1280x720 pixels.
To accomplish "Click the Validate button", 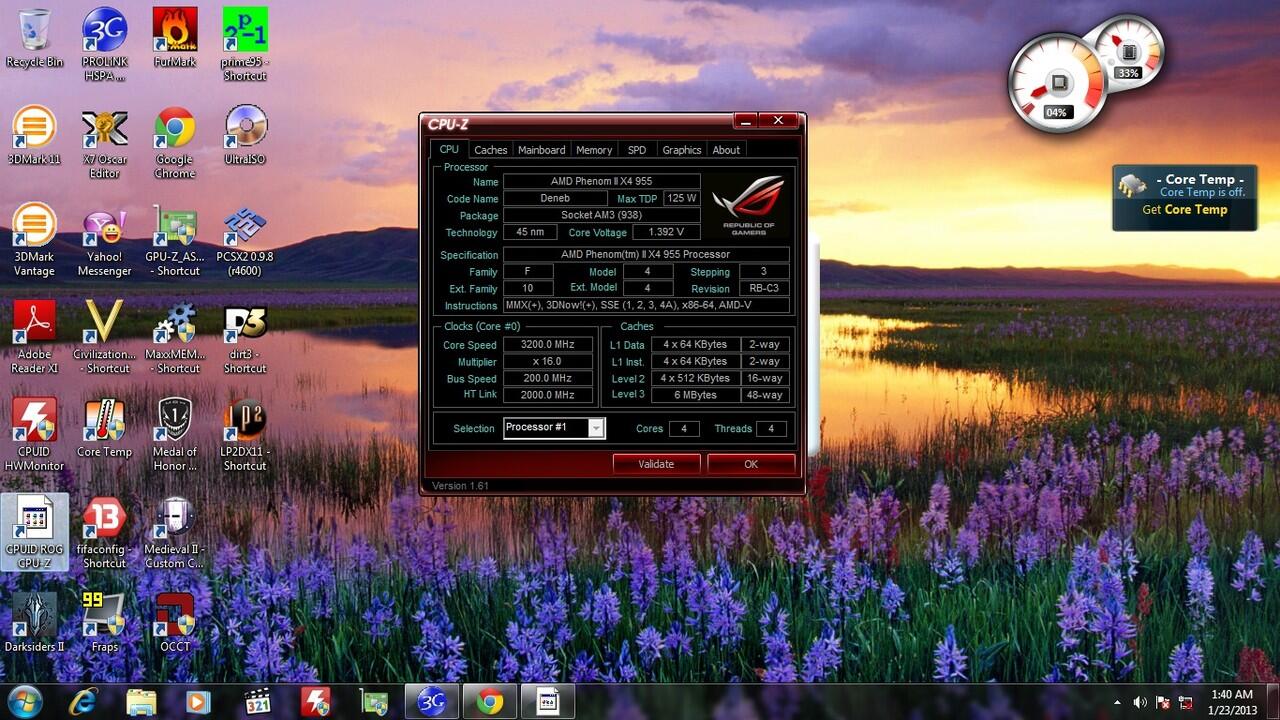I will pos(656,464).
